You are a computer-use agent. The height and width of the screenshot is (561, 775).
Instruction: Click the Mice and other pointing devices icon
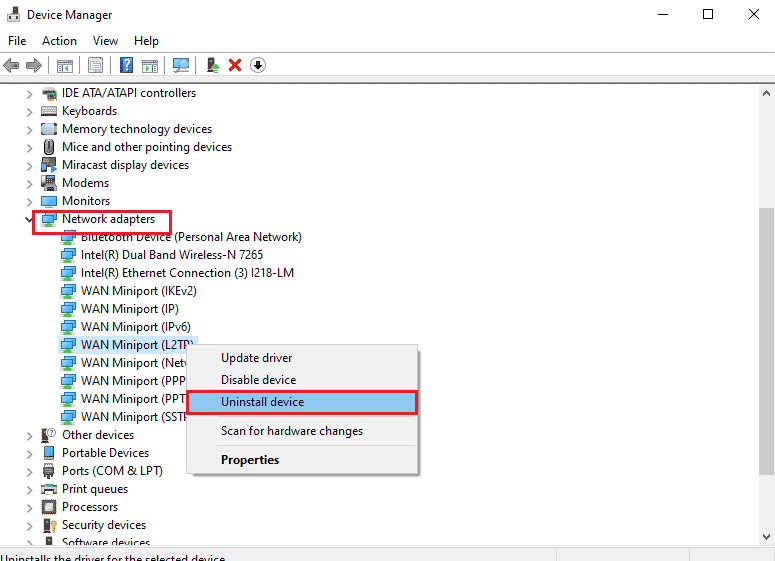[49, 147]
